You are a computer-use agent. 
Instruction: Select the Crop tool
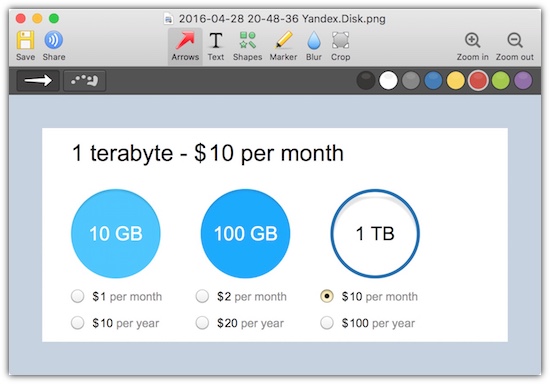[340, 46]
